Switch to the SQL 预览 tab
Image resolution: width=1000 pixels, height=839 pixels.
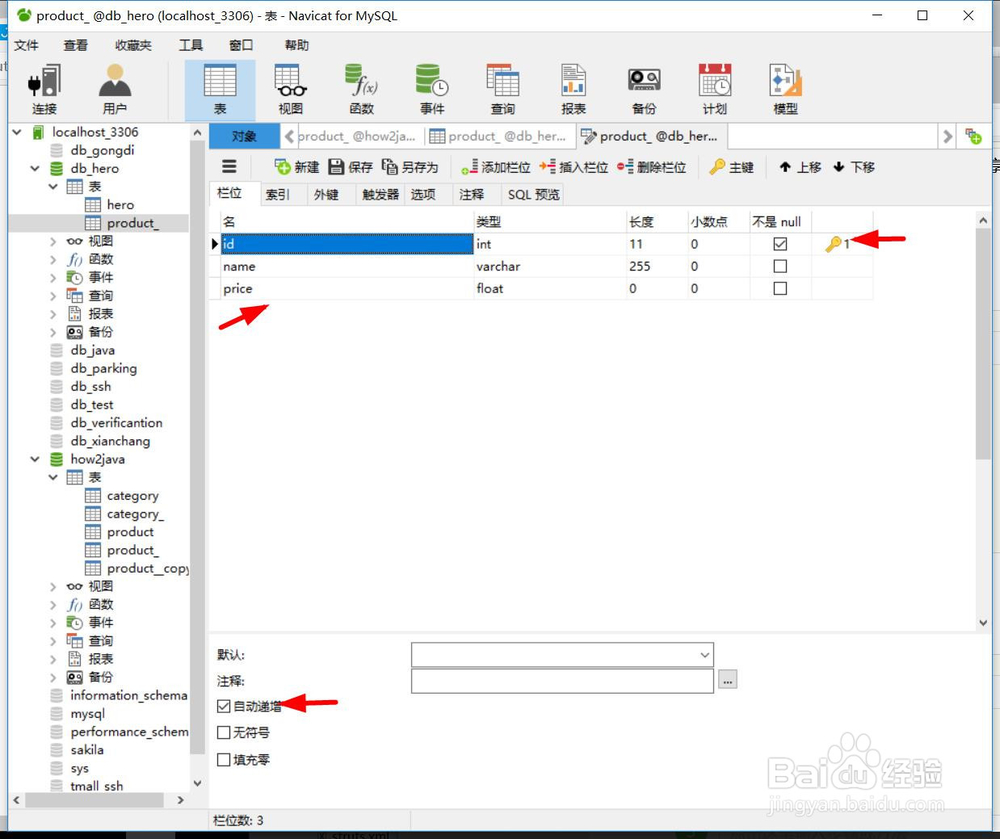(532, 194)
